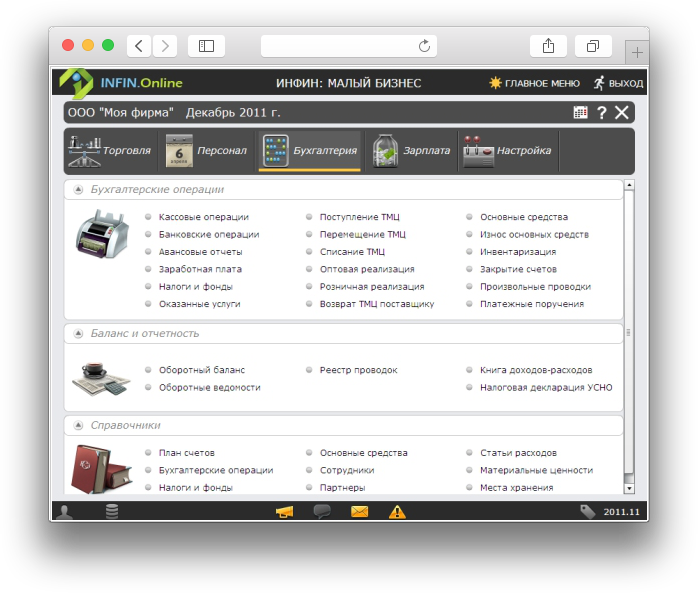Click the megaphone announcements icon
Screen dimensions: 698x593
(x=284, y=512)
